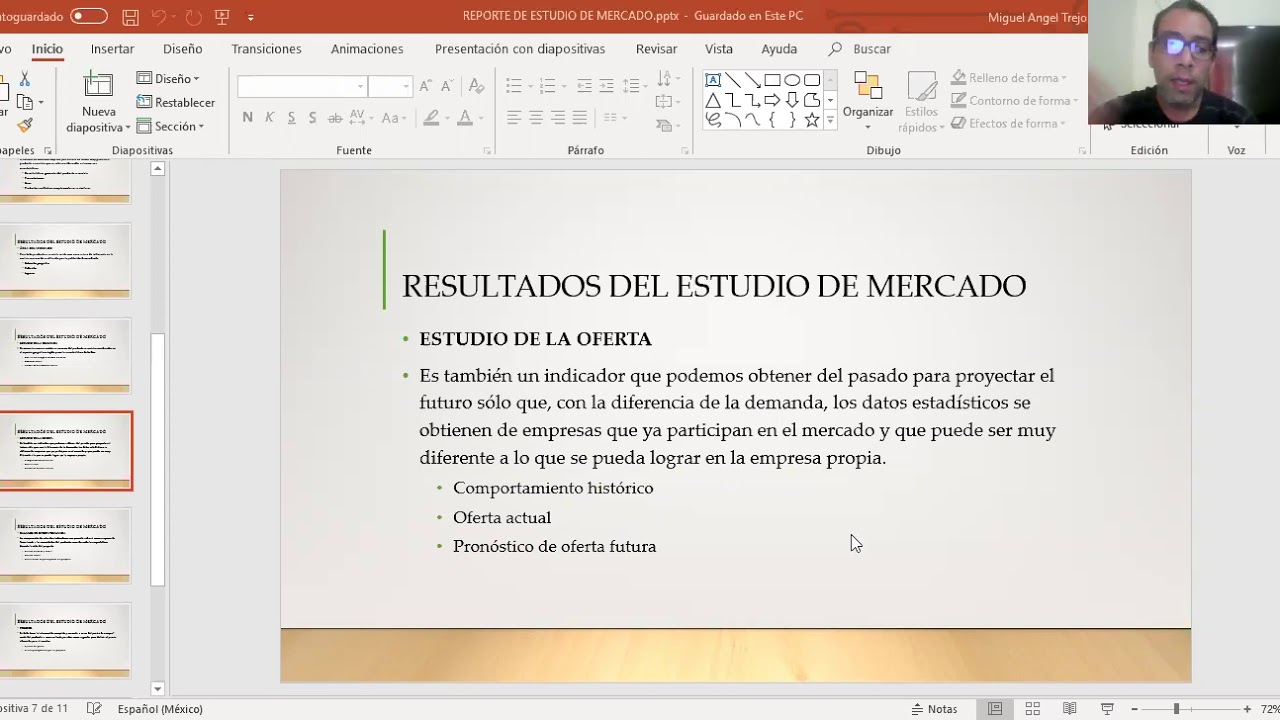Select the Text Box shape in shapes gallery
Screen dimensions: 1280x720
click(x=713, y=80)
